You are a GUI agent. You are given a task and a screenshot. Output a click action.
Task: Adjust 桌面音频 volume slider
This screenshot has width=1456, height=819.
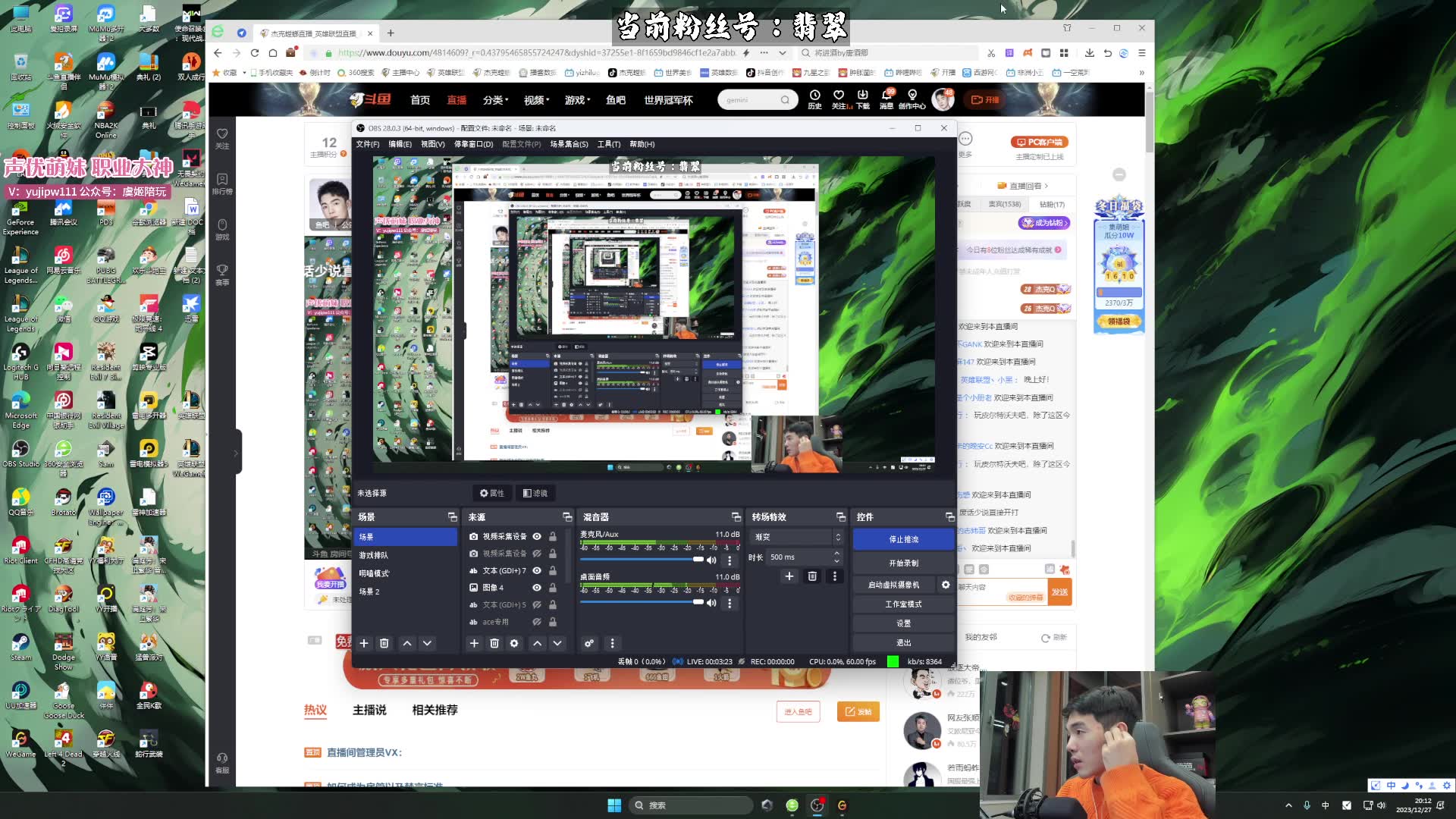tap(643, 602)
